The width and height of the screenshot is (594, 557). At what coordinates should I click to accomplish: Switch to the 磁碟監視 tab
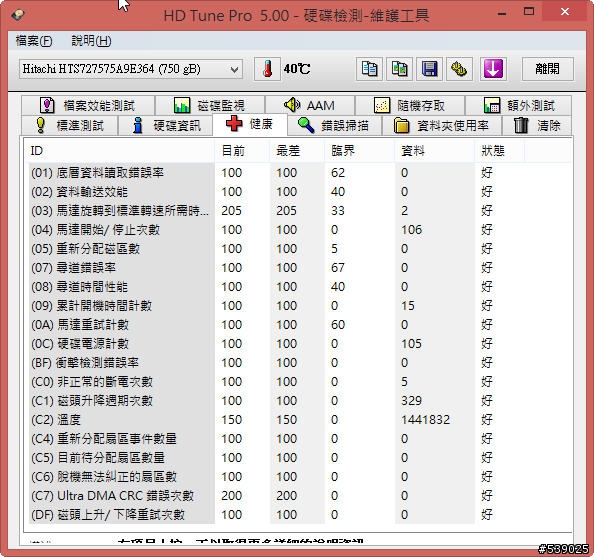click(210, 105)
